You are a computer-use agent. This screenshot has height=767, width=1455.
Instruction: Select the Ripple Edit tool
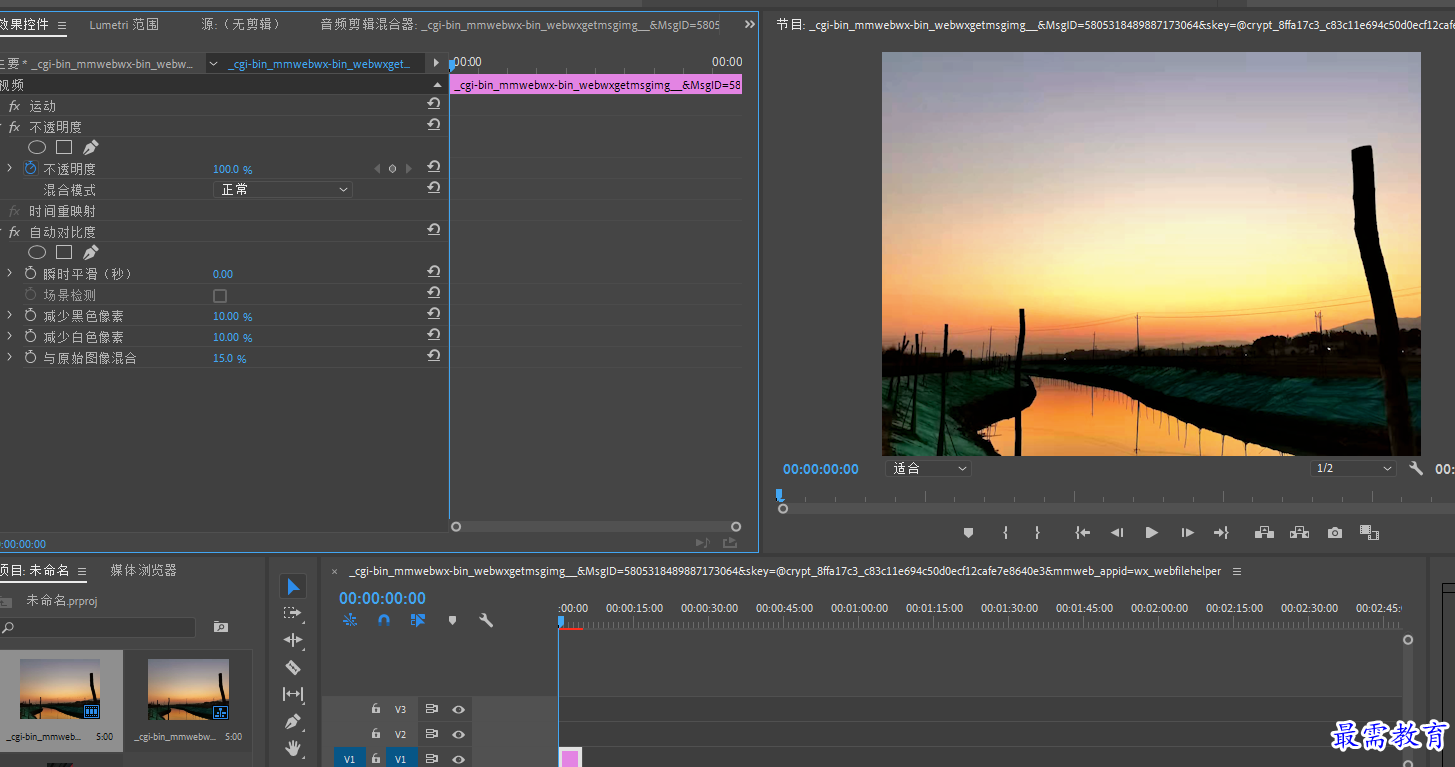(x=293, y=640)
